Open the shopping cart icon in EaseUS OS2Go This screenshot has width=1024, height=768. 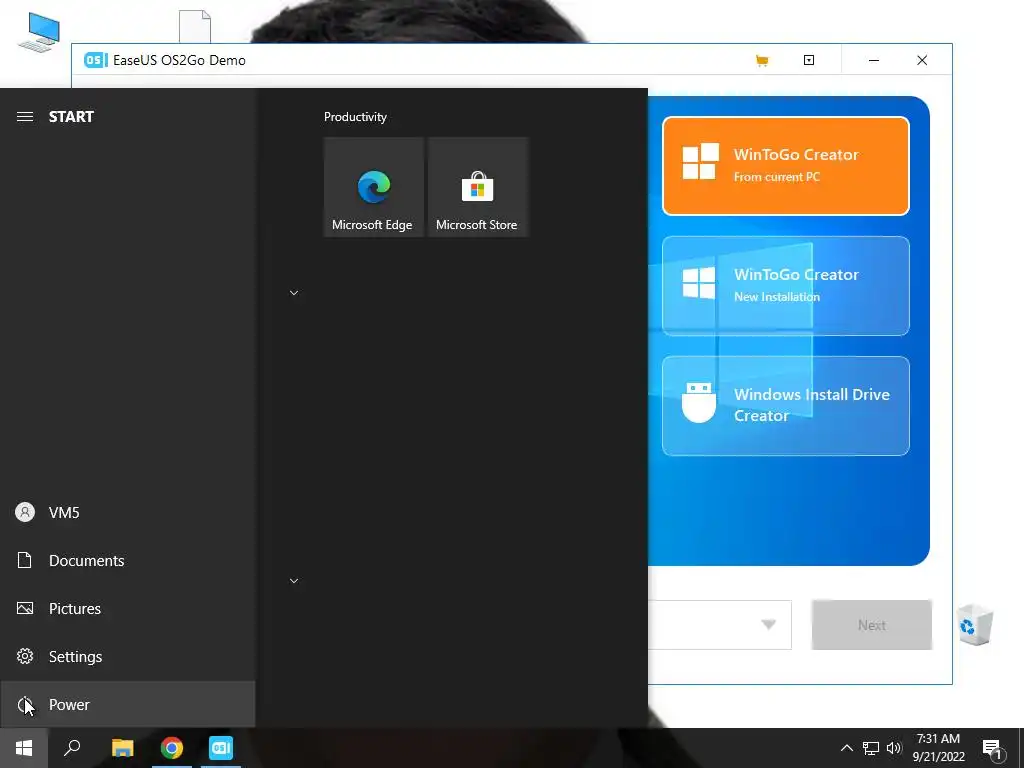[761, 61]
